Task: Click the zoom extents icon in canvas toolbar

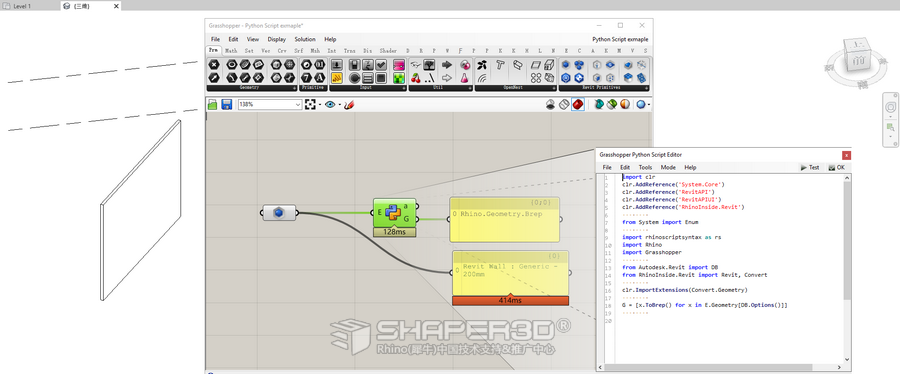Action: tap(311, 104)
